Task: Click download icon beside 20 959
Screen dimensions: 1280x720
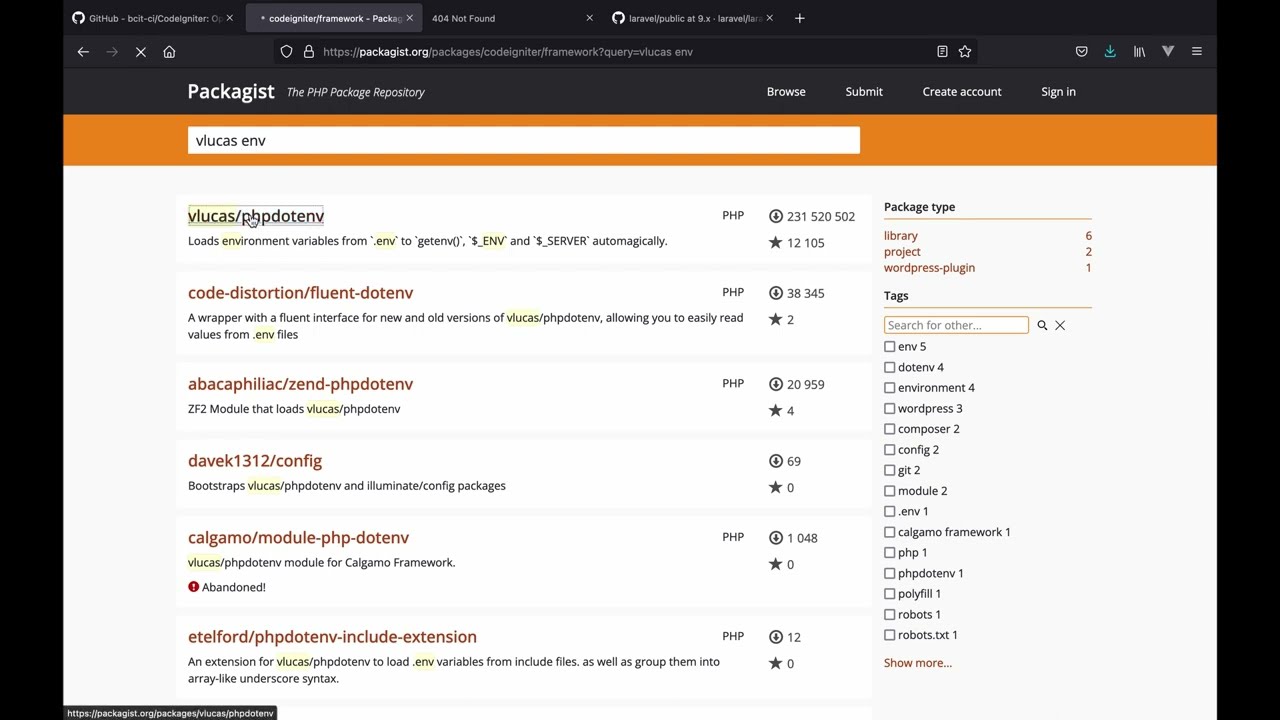Action: [x=775, y=384]
